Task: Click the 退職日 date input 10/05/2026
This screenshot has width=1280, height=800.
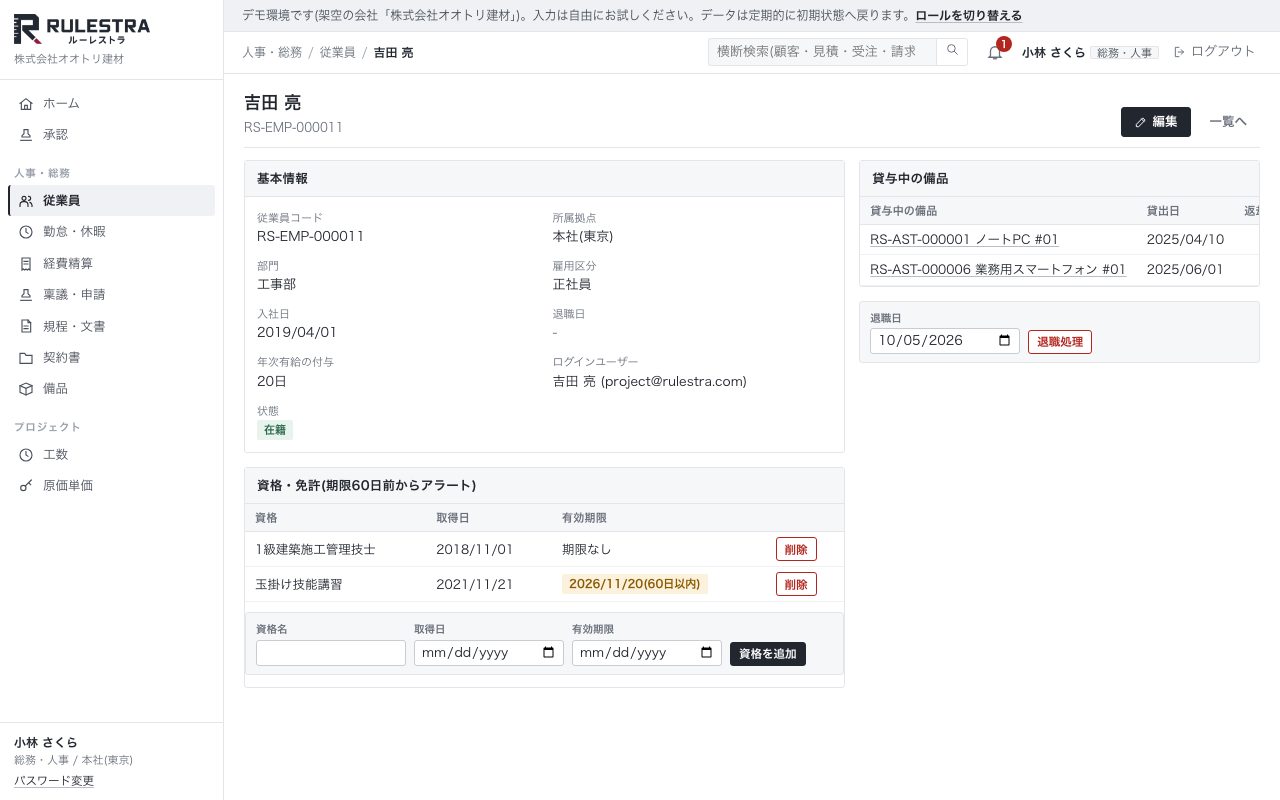Action: [x=945, y=341]
